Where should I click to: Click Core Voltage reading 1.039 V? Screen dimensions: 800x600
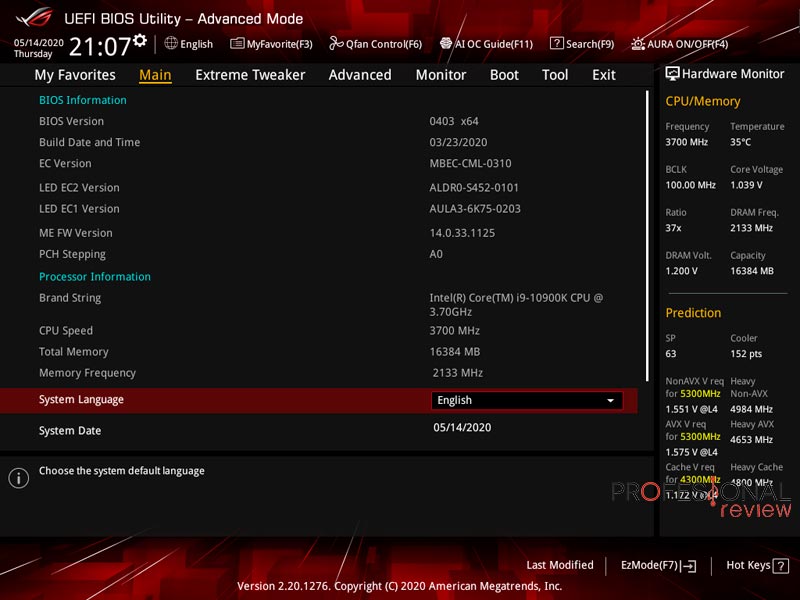(746, 185)
